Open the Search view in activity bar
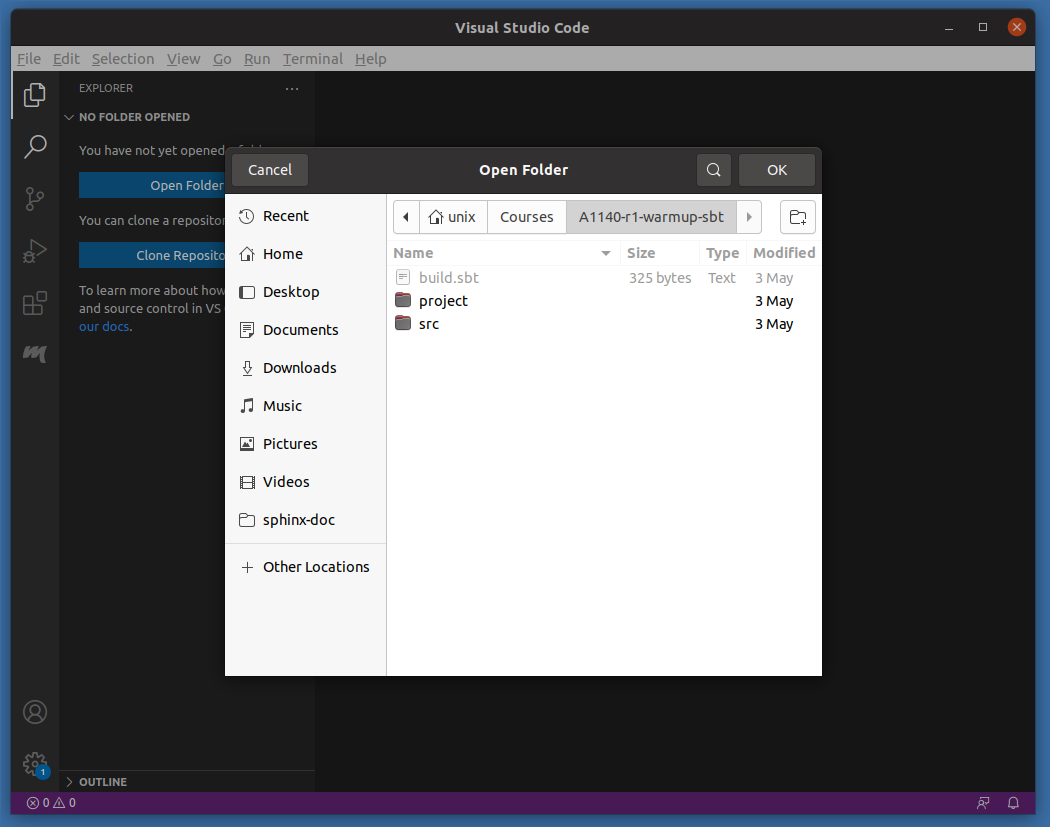Viewport: 1050px width, 827px height. pos(35,147)
